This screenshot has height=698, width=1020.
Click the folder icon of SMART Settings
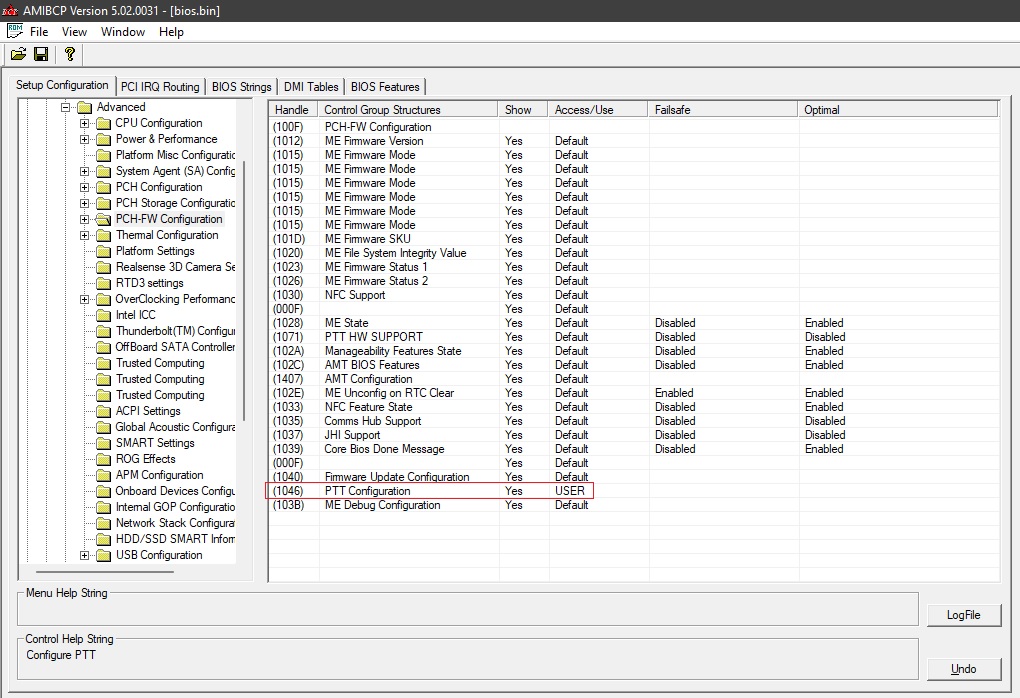tap(103, 444)
